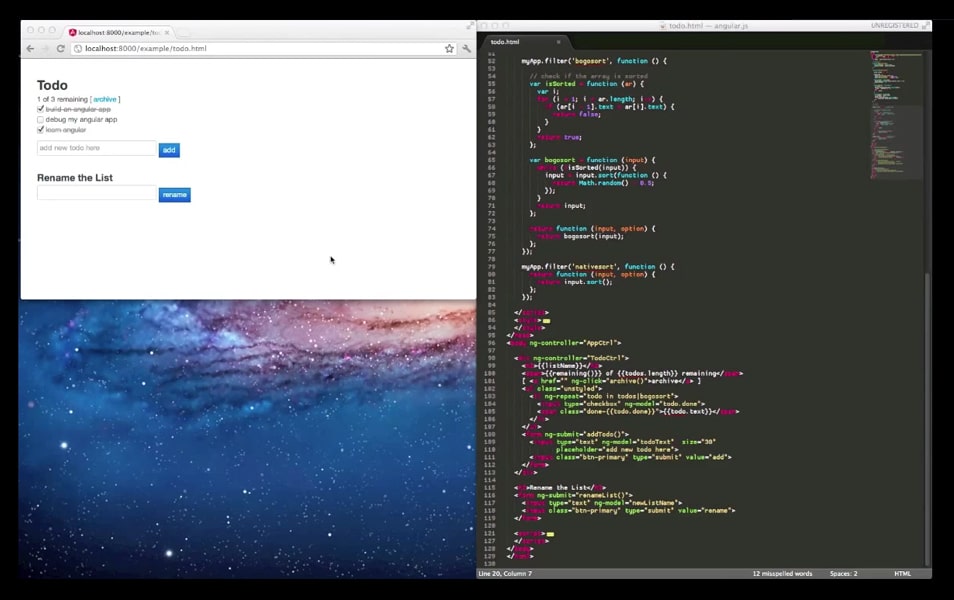Image resolution: width=954 pixels, height=600 pixels.
Task: Click ng-controller="AppCtrl" code line
Action: pyautogui.click(x=564, y=343)
